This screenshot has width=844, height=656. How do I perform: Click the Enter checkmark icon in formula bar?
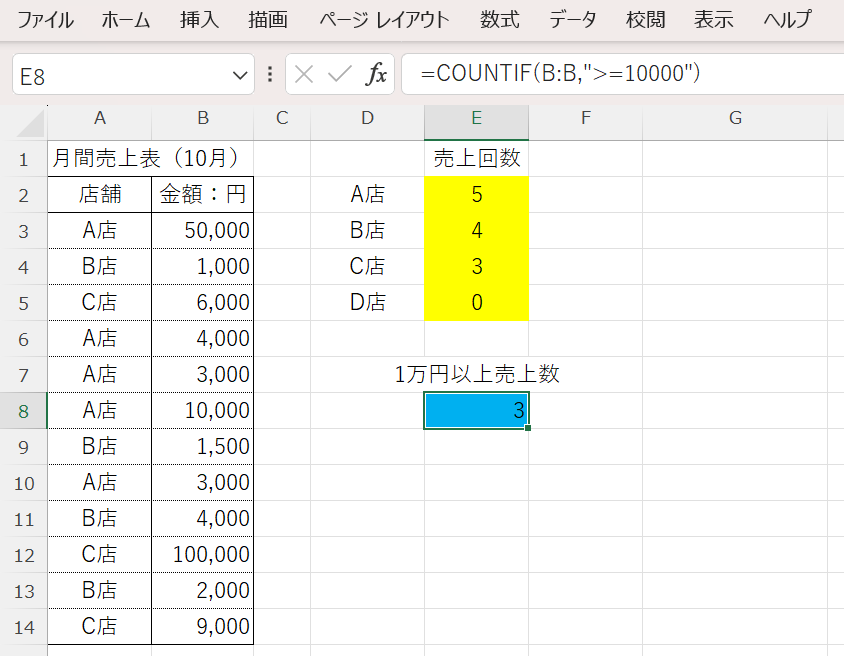tap(340, 75)
